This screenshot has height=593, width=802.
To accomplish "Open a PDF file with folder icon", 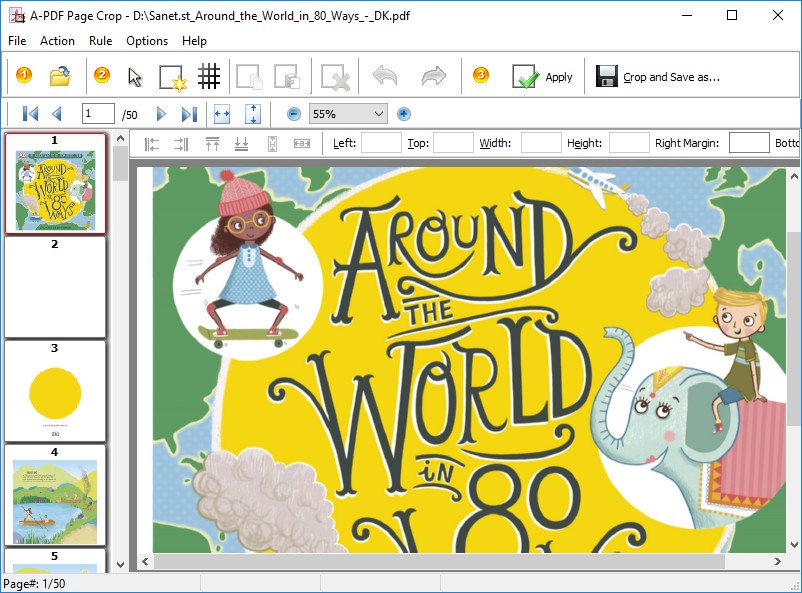I will pos(60,76).
